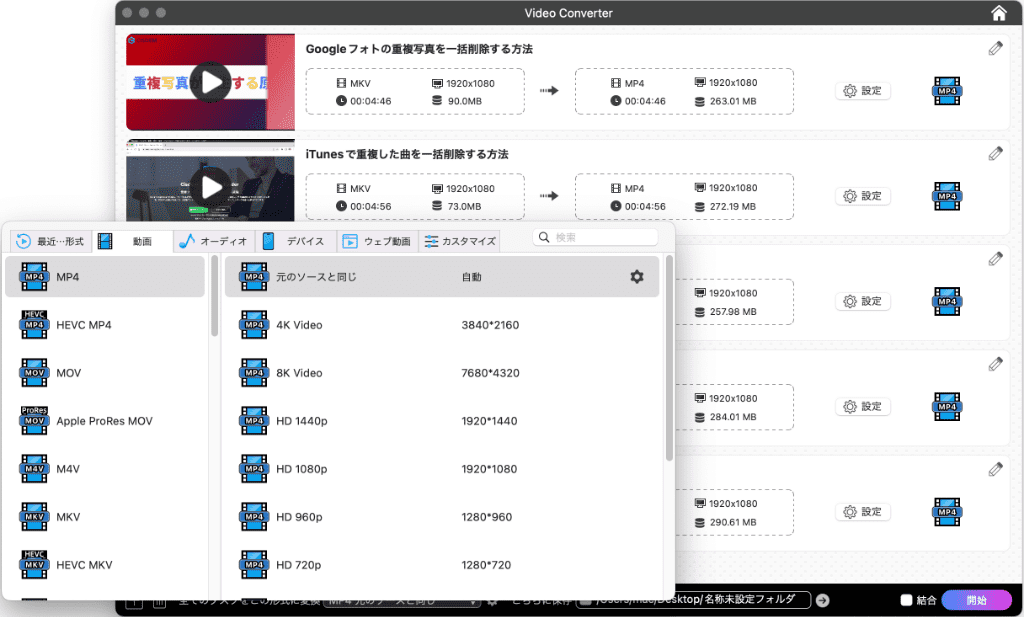This screenshot has height=617, width=1024.
Task: Play the Googleフォト video thumbnail
Action: 210,82
